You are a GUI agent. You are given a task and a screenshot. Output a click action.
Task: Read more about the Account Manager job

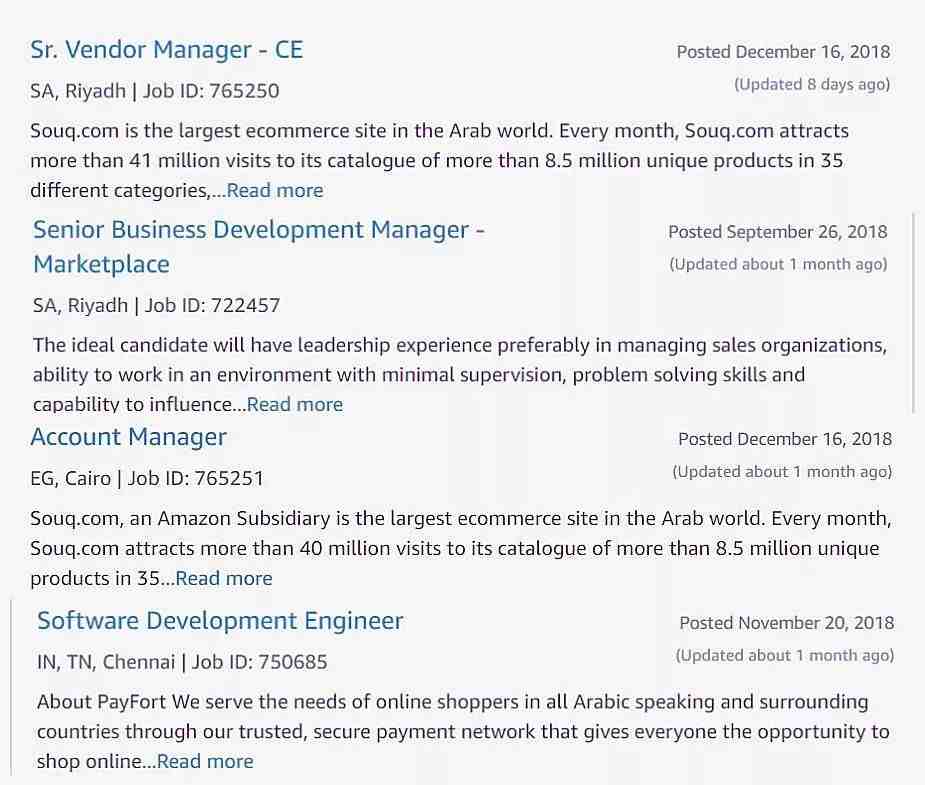tap(224, 579)
